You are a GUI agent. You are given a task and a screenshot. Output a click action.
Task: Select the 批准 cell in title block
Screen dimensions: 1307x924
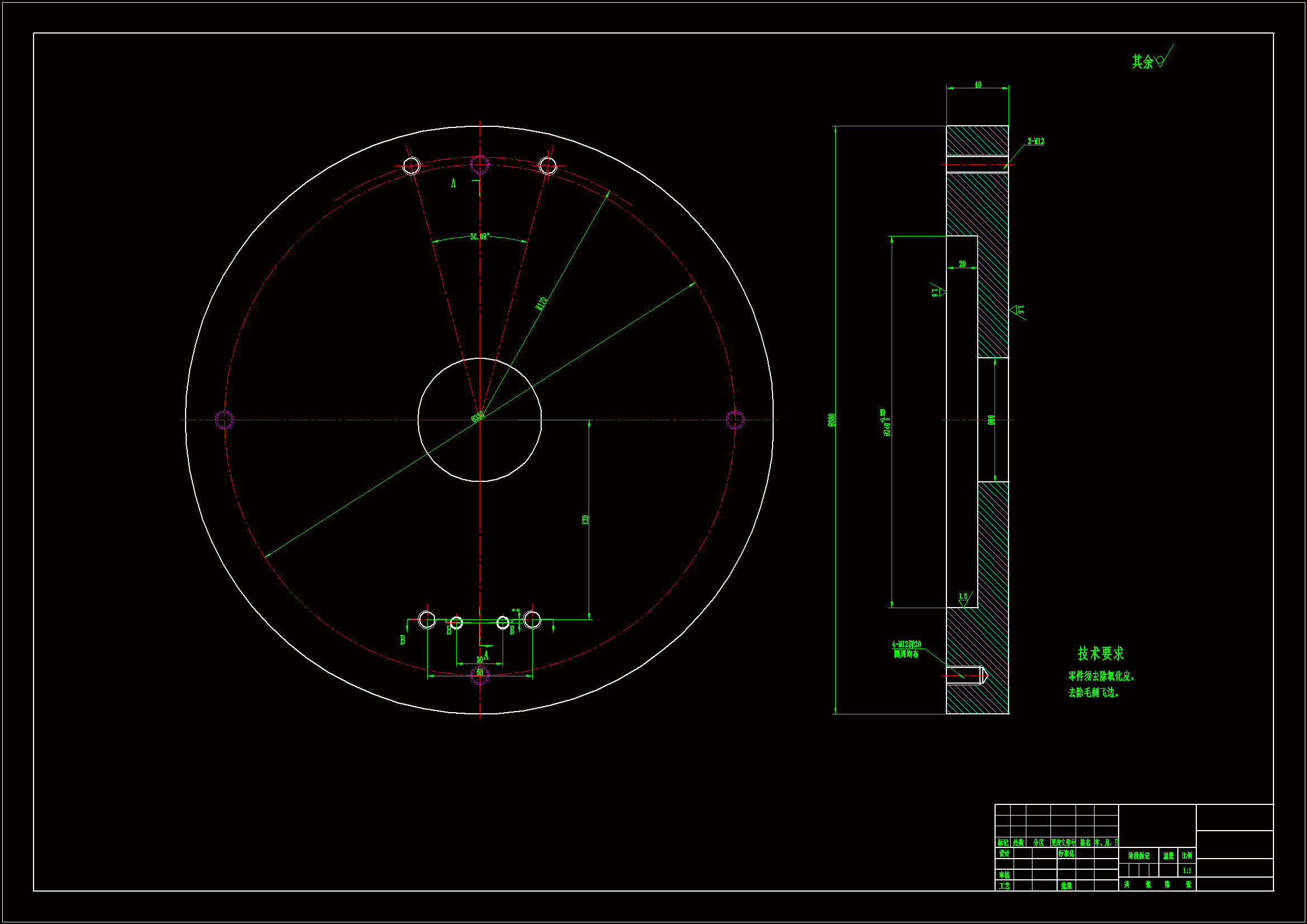click(1066, 886)
